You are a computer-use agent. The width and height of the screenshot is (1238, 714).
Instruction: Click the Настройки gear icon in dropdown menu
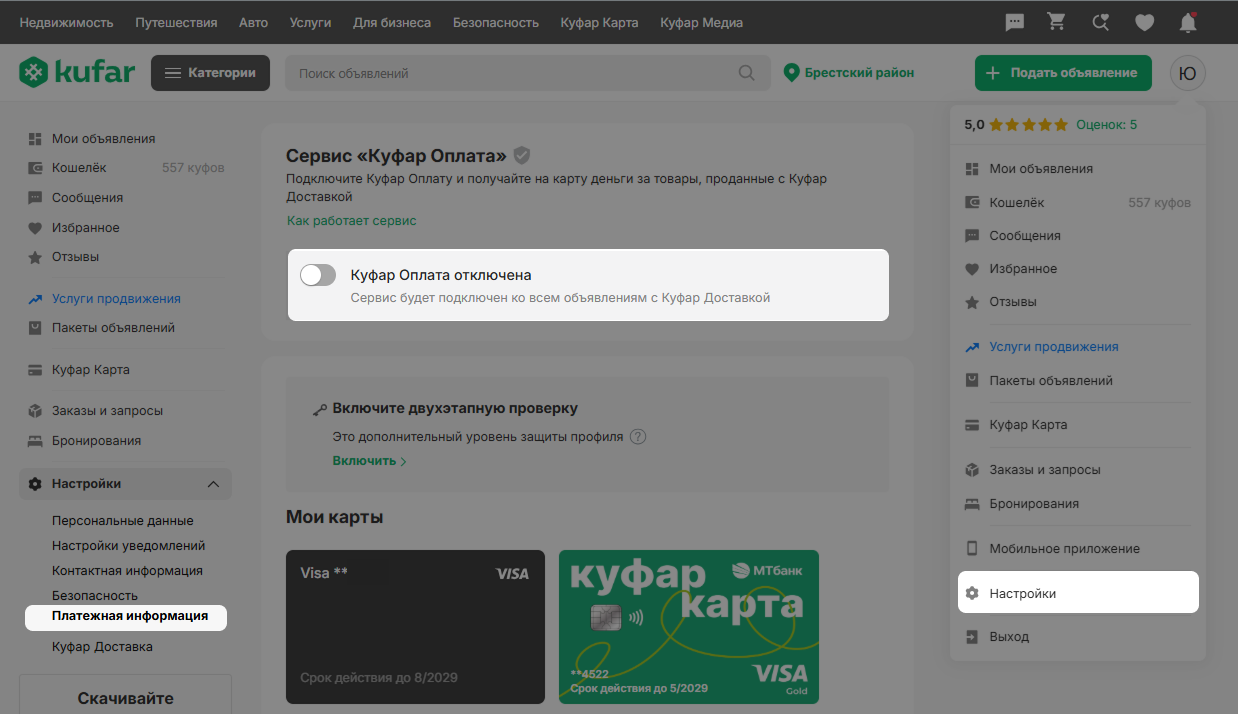pyautogui.click(x=972, y=594)
